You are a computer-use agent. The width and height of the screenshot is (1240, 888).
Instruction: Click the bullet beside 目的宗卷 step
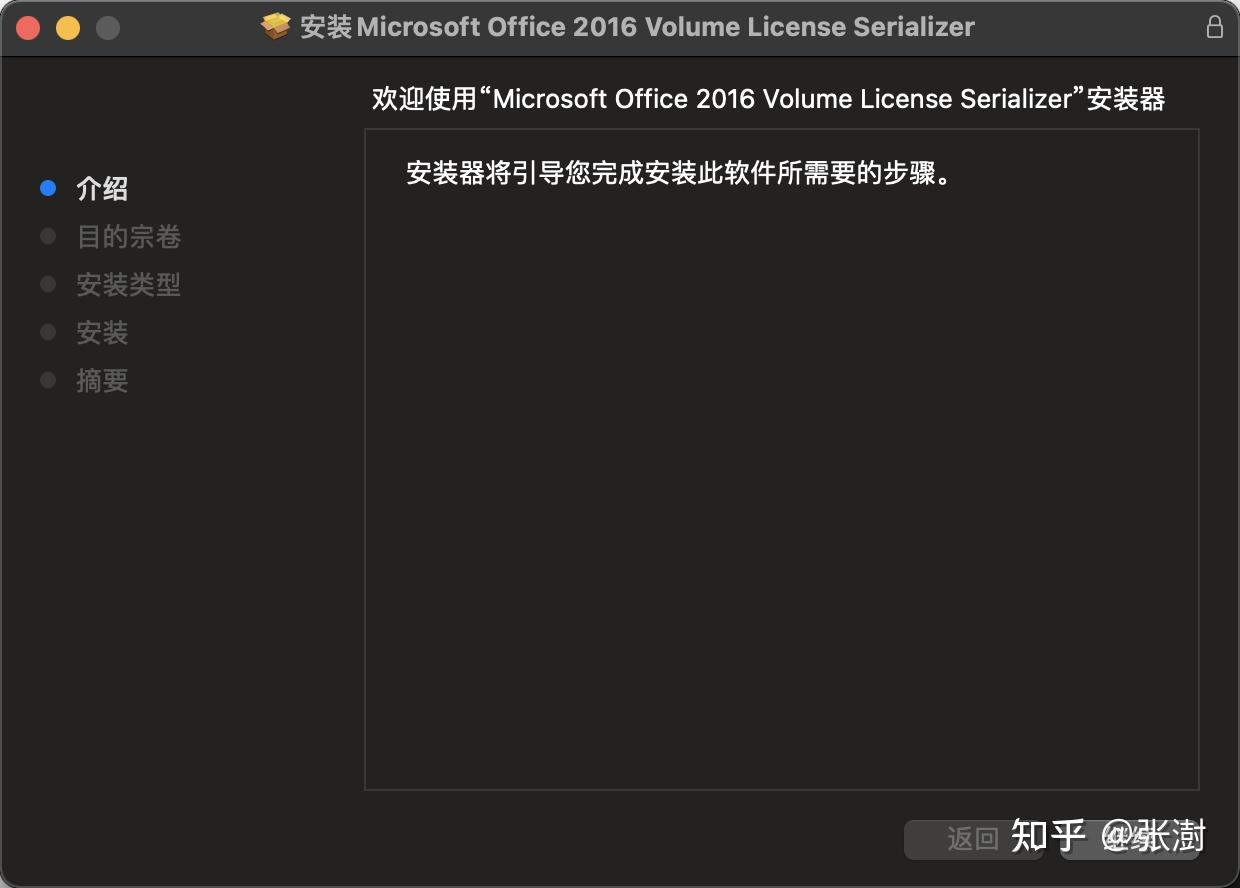click(47, 235)
